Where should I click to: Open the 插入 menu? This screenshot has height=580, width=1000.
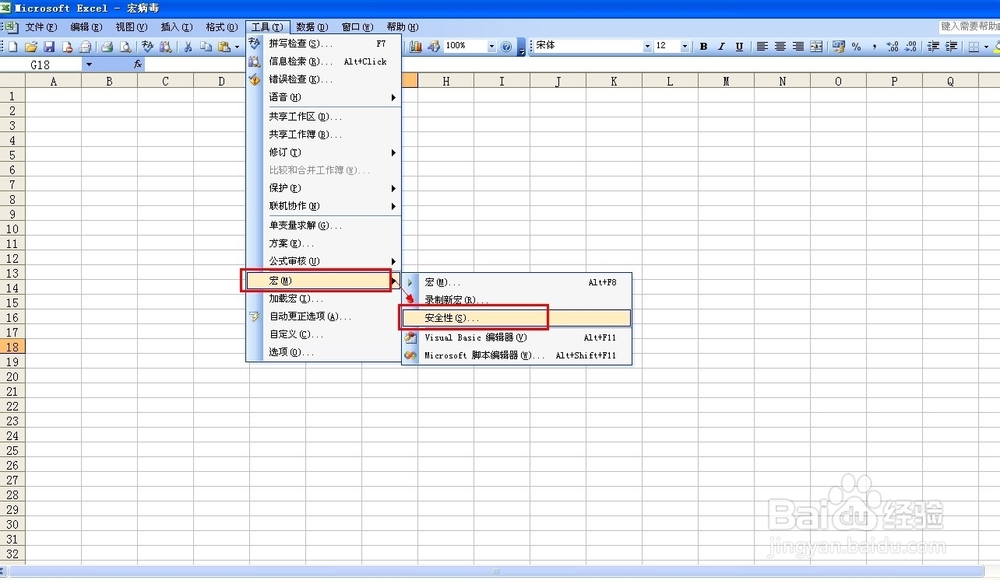177,27
